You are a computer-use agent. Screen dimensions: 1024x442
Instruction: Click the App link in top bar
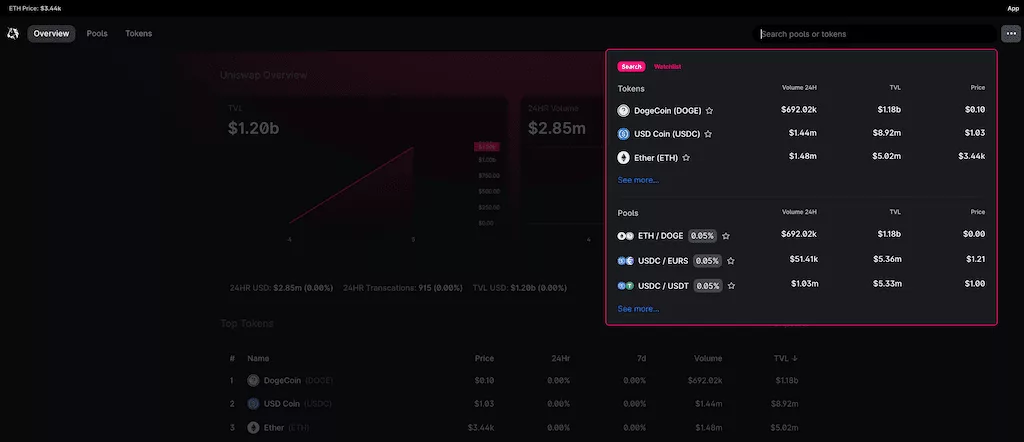pyautogui.click(x=1013, y=8)
